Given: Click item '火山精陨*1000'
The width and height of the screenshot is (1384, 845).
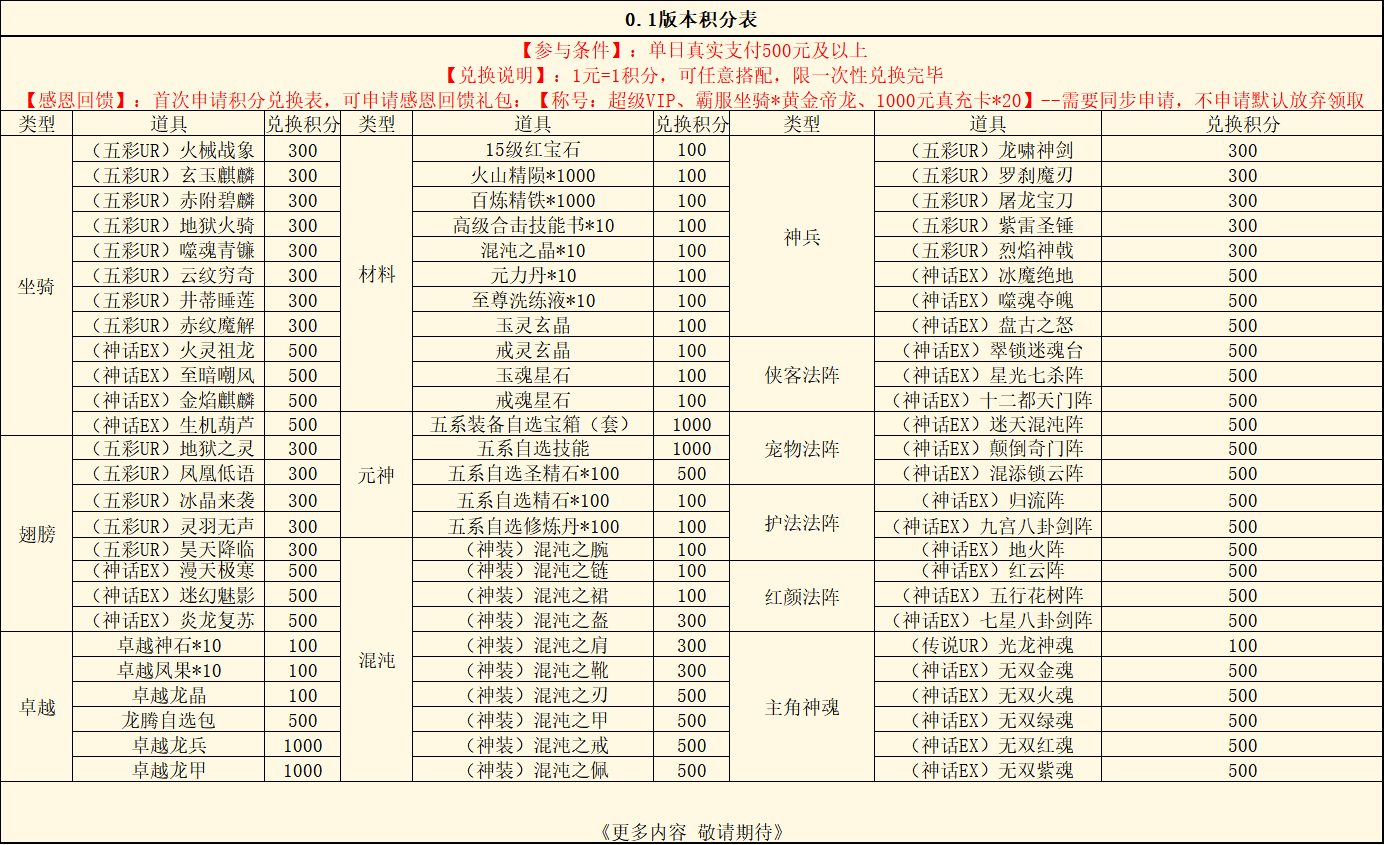Looking at the screenshot, I should pyautogui.click(x=533, y=175).
